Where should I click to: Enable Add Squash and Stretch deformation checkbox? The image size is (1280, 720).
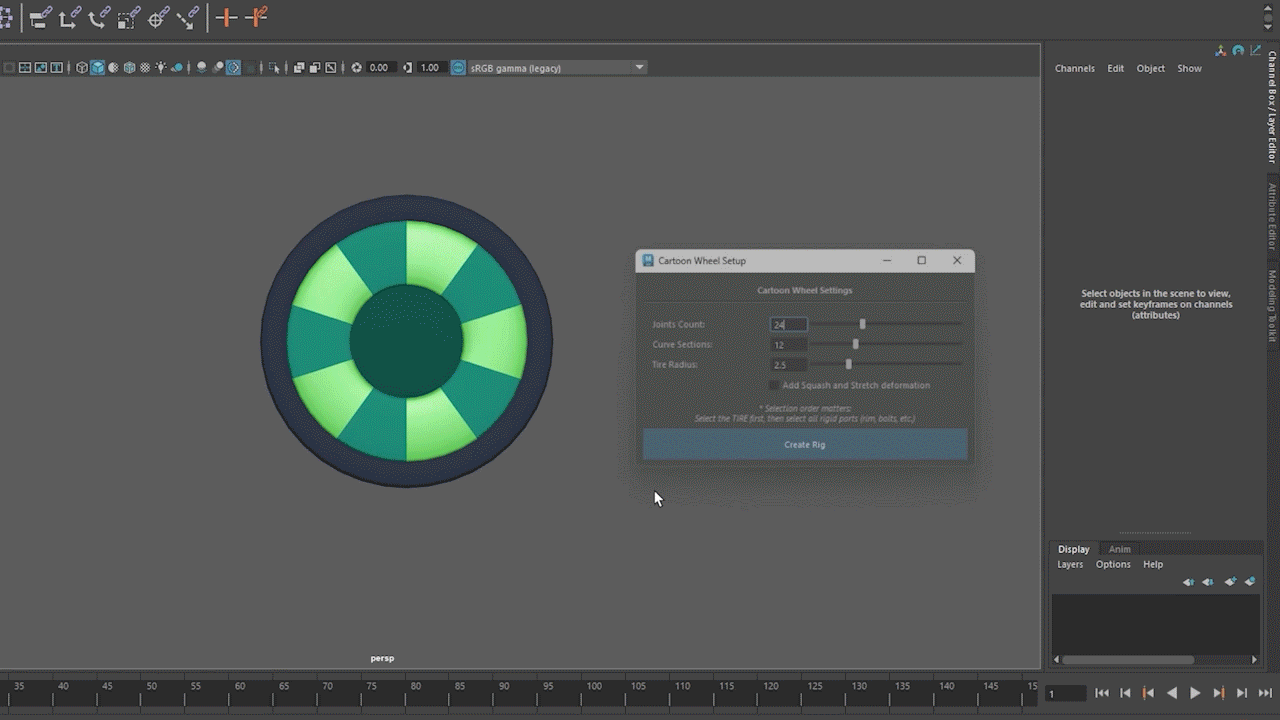774,385
